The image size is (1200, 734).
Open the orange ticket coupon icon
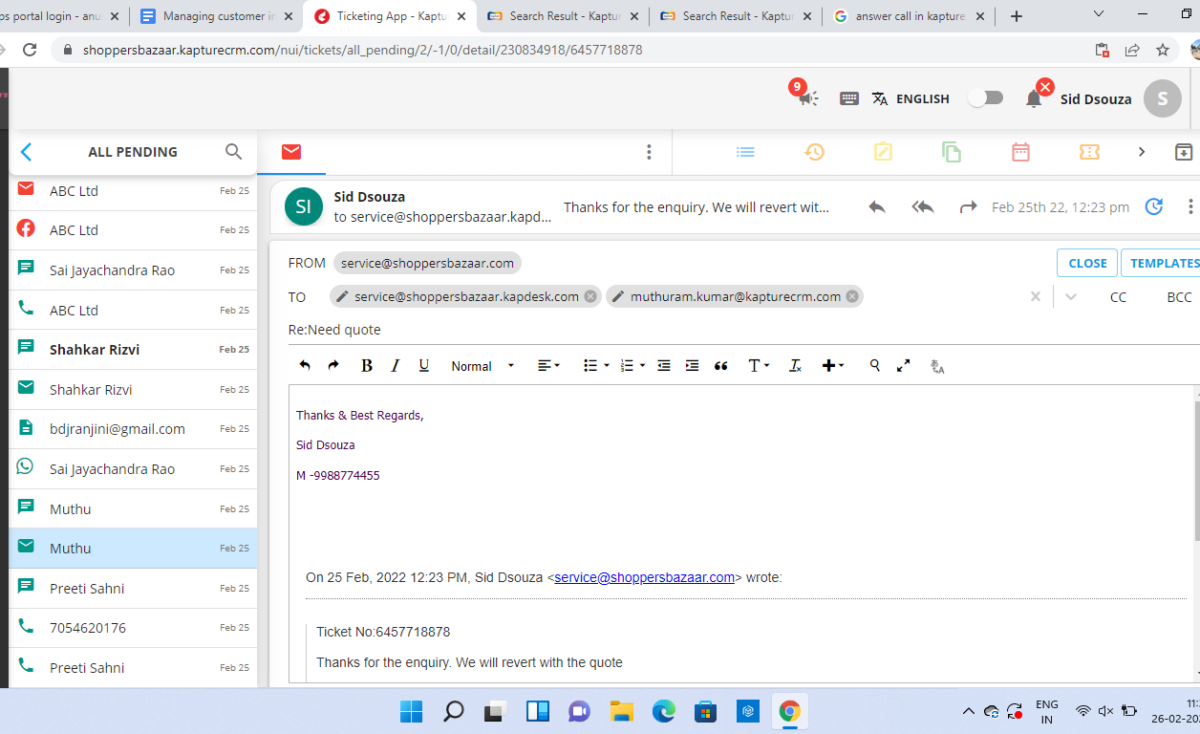coord(1089,152)
